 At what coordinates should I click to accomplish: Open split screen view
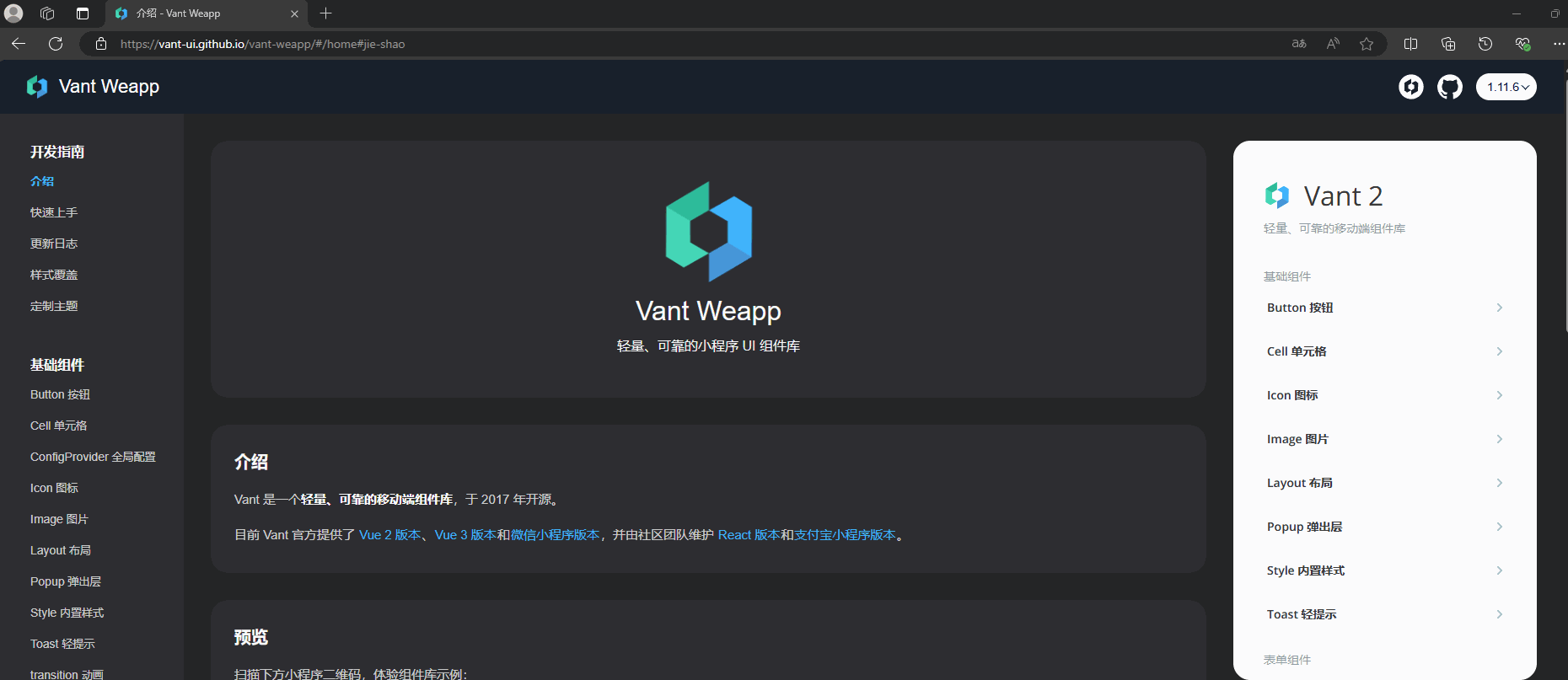[x=1410, y=44]
